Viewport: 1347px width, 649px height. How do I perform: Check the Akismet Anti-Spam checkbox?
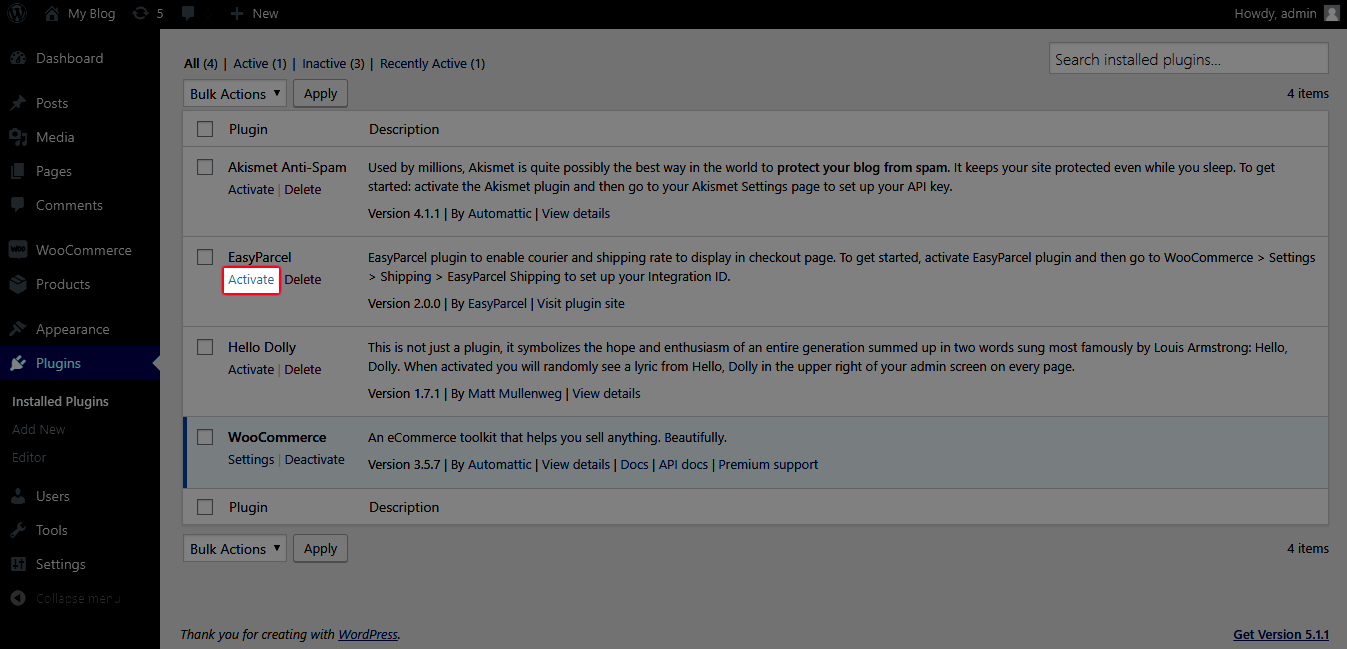(205, 167)
